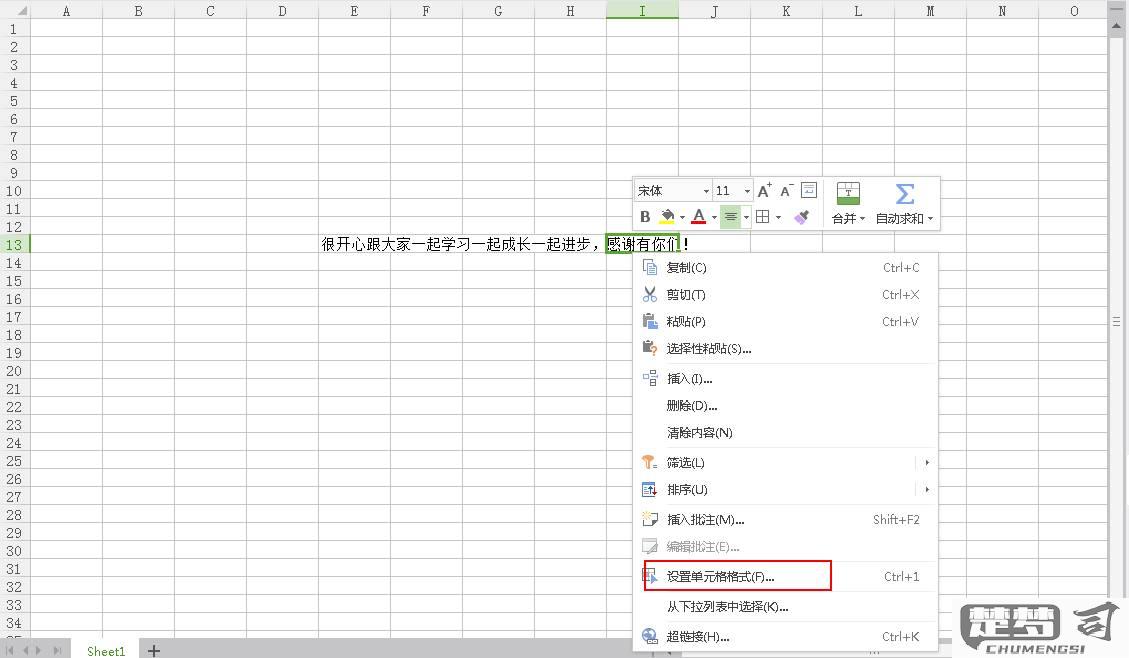Viewport: 1129px width, 658px height.
Task: Open 设置单元格格式(F)... format cells
Action: 785,577
